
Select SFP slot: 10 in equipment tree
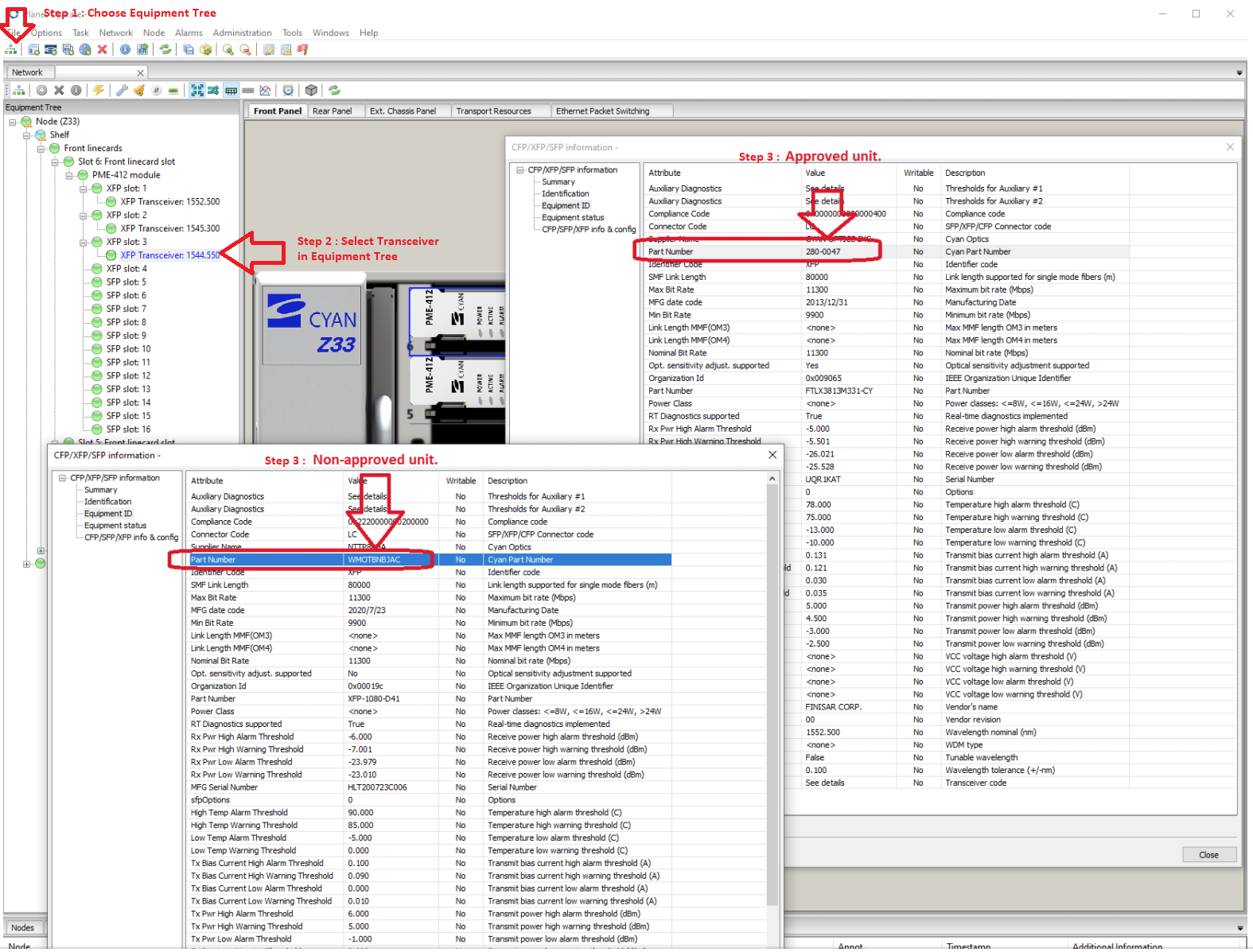128,349
